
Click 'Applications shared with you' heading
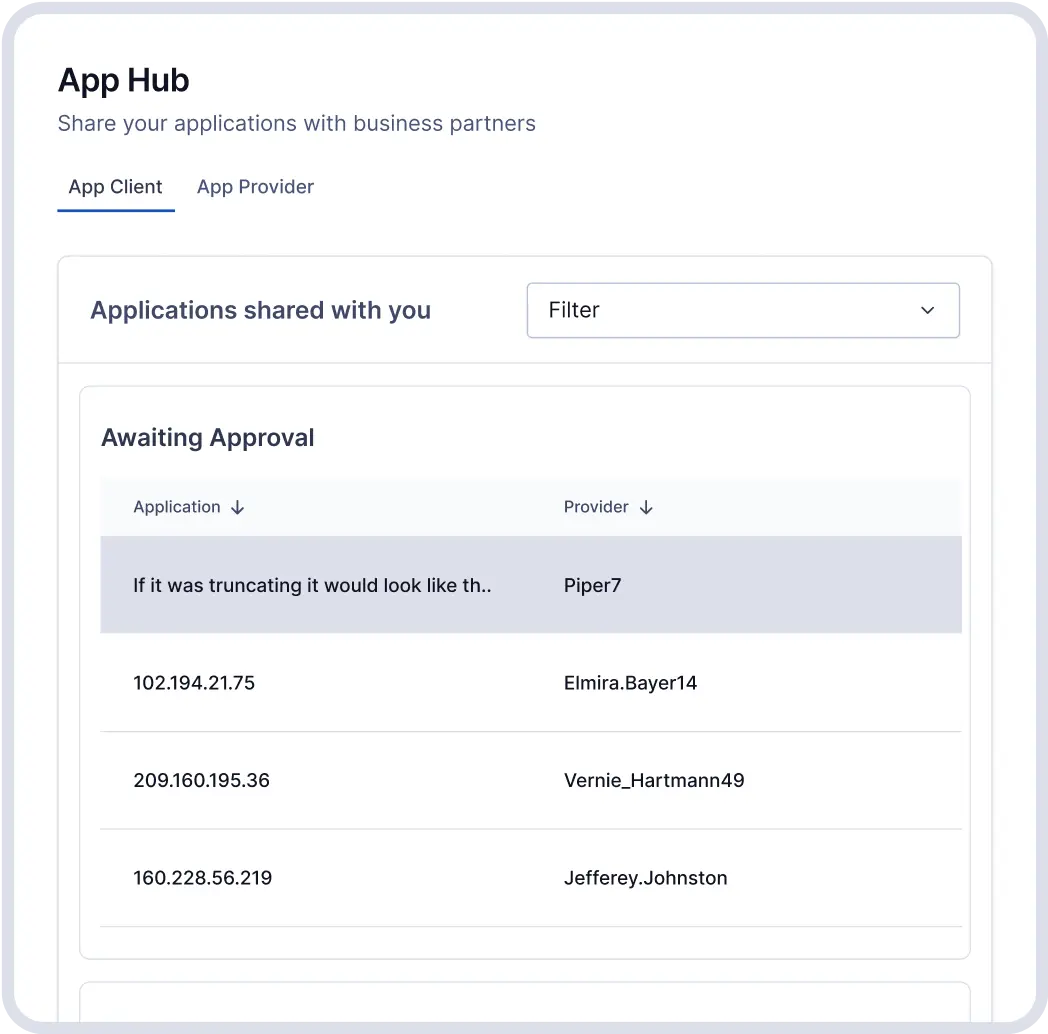(261, 311)
